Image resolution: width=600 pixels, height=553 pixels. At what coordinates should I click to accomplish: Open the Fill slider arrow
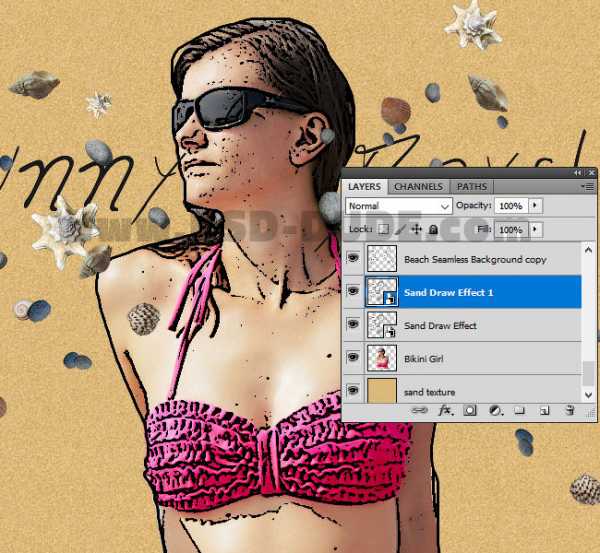(x=536, y=229)
